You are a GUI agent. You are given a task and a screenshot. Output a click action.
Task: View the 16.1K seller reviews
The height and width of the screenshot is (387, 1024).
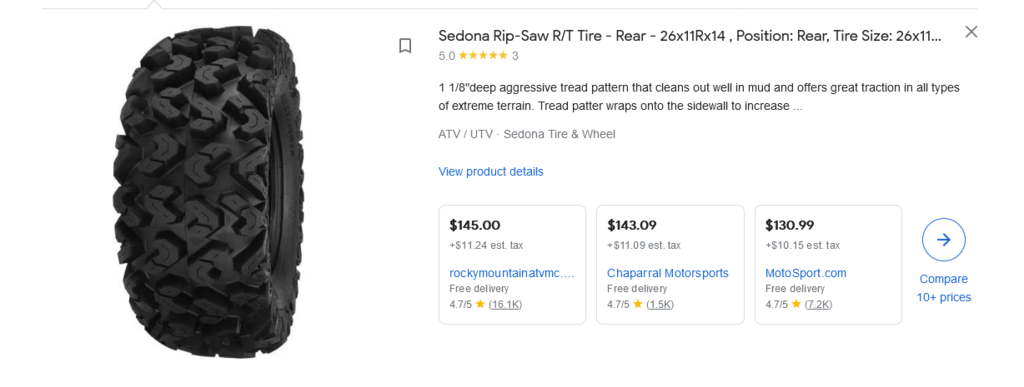click(x=505, y=304)
